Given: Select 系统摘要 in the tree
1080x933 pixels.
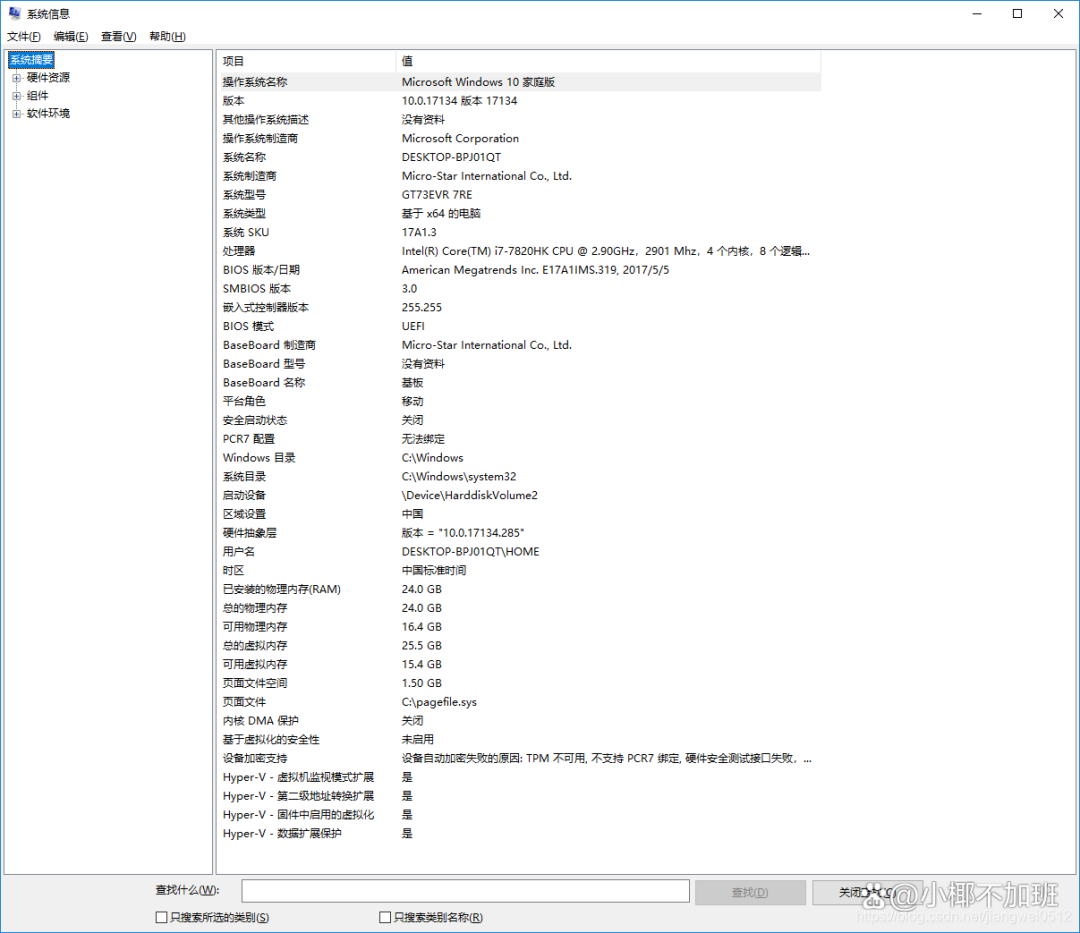Looking at the screenshot, I should click(x=32, y=60).
